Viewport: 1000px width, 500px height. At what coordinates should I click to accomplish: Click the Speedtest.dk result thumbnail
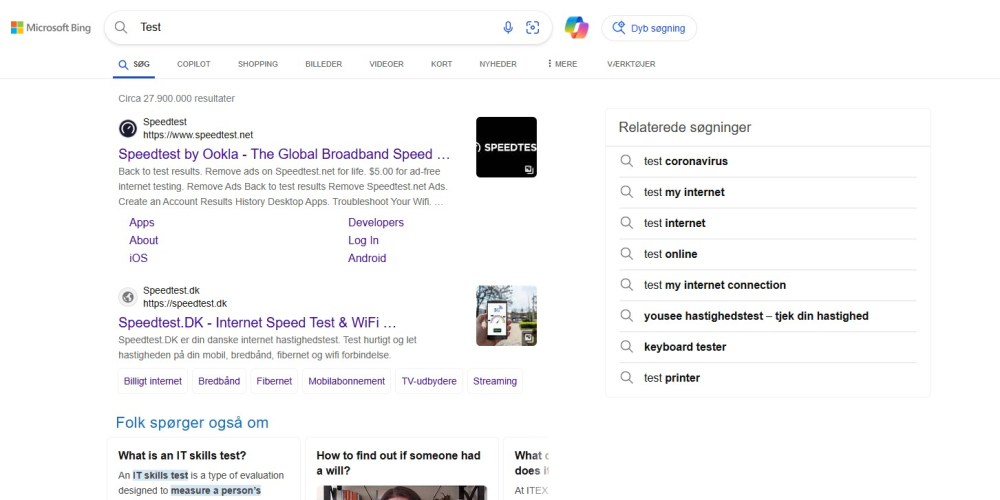click(x=506, y=316)
